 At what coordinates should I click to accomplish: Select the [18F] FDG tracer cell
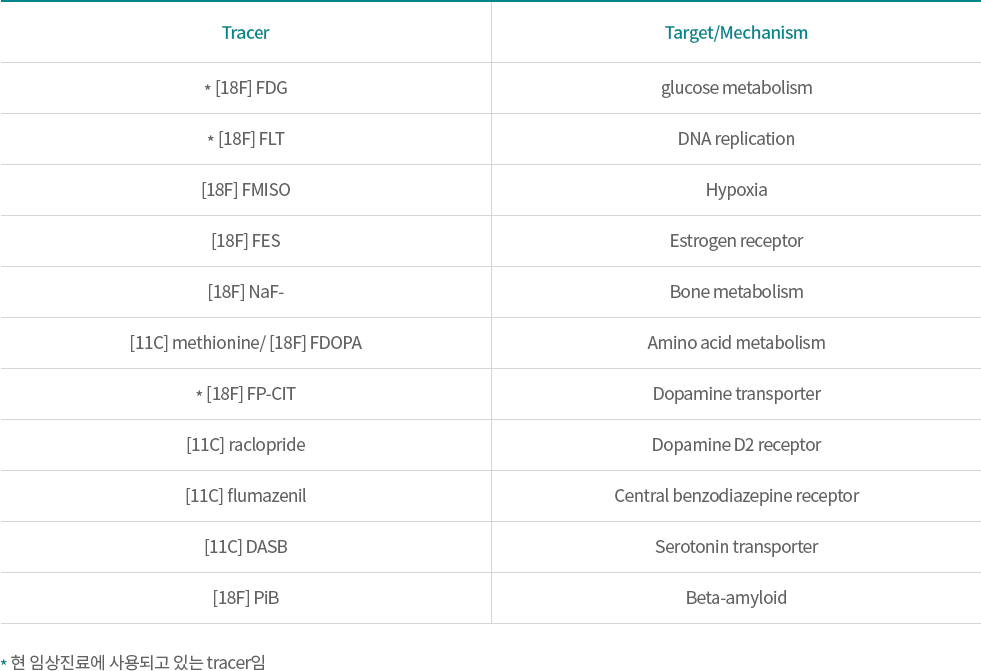[x=245, y=88]
